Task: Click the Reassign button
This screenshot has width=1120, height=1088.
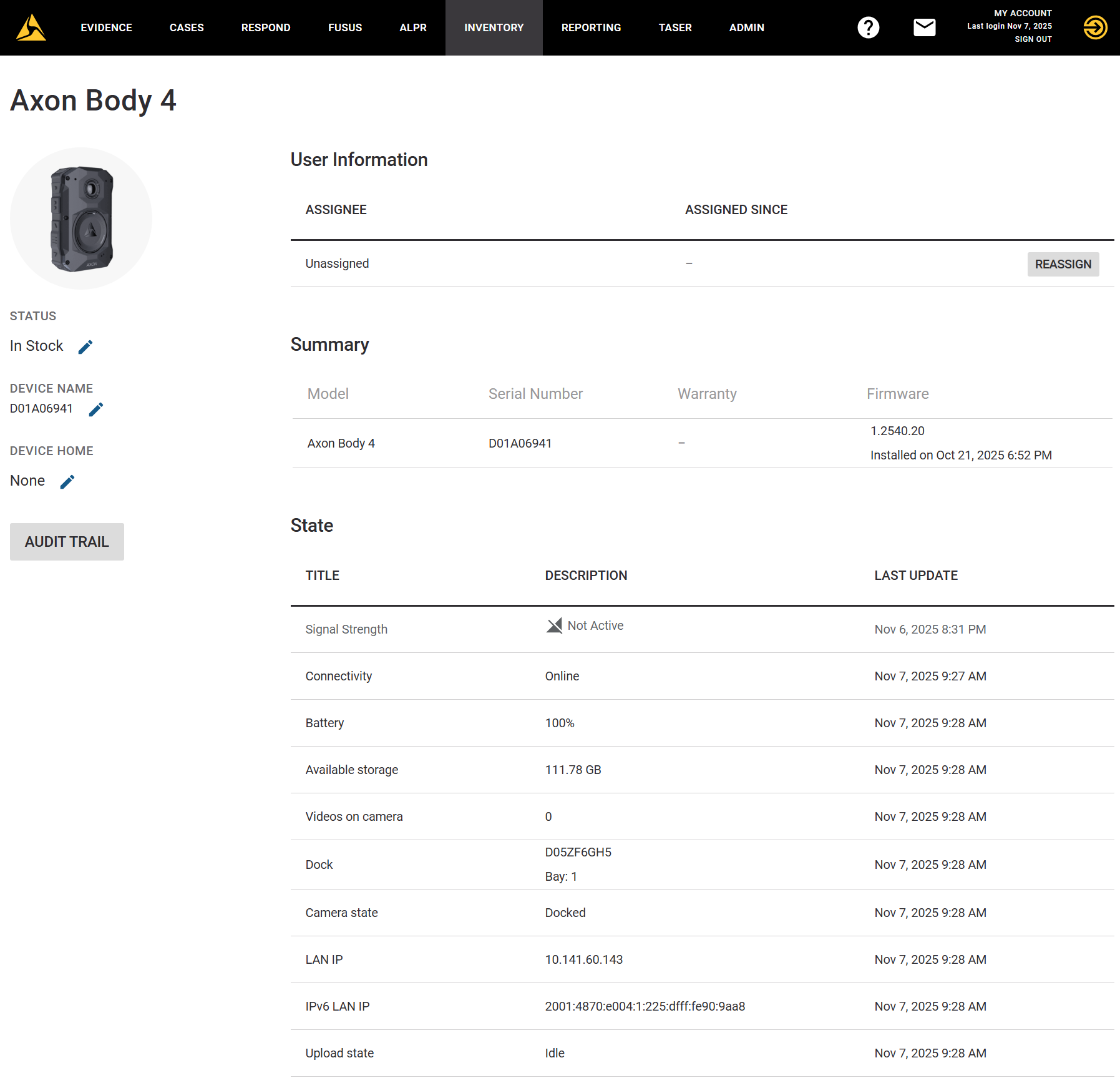Action: pos(1063,264)
